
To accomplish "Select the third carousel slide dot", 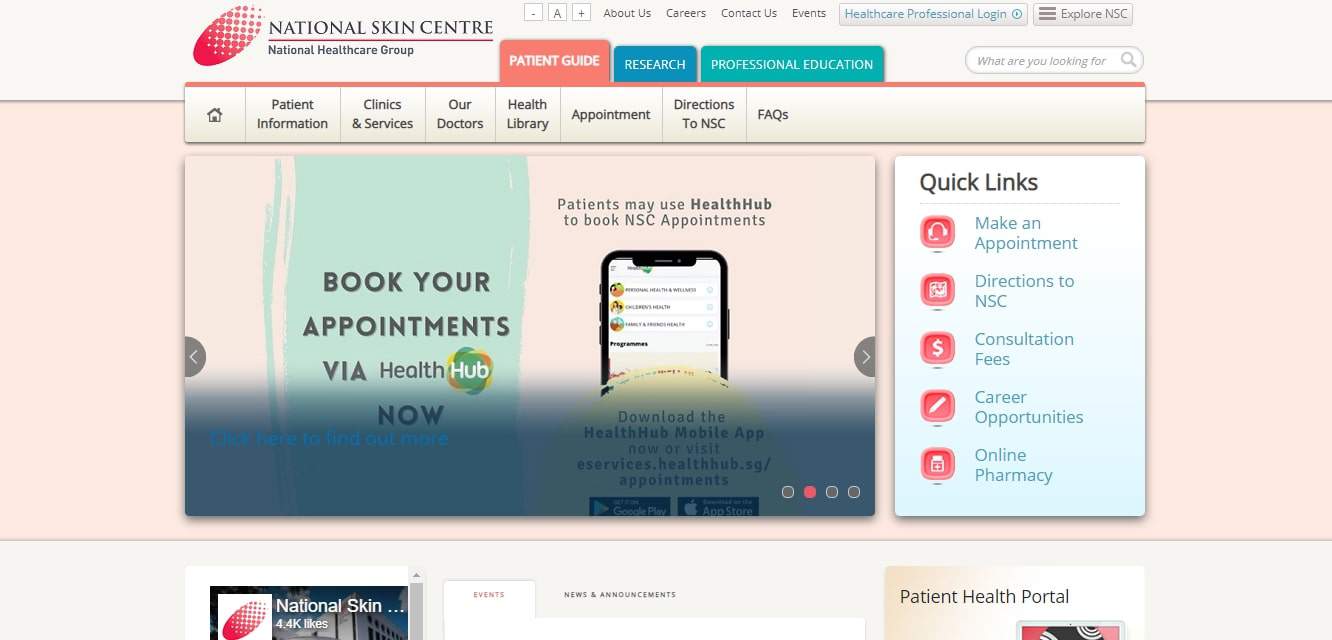I will (832, 492).
